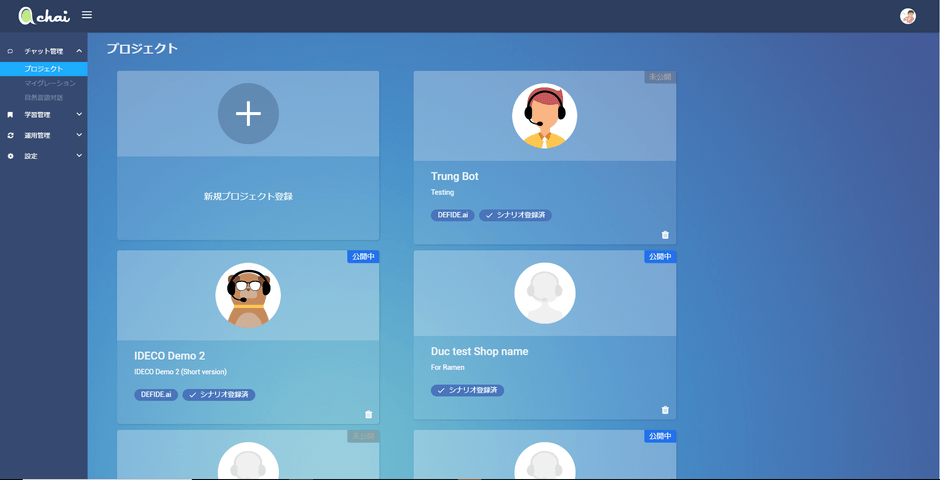The height and width of the screenshot is (480, 940).
Task: Open the user profile avatar menu
Action: (908, 16)
